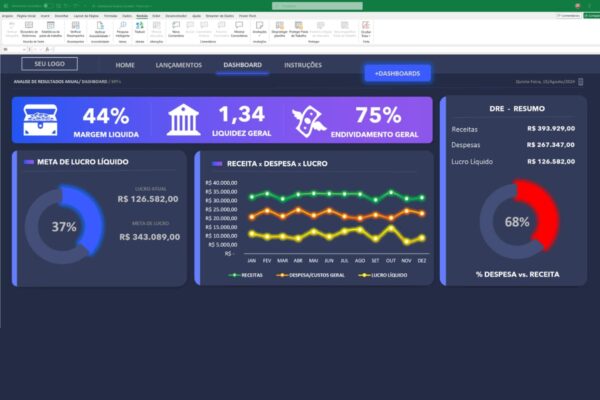Click the META DE LUCRO LÍQUIDO title

coord(83,162)
